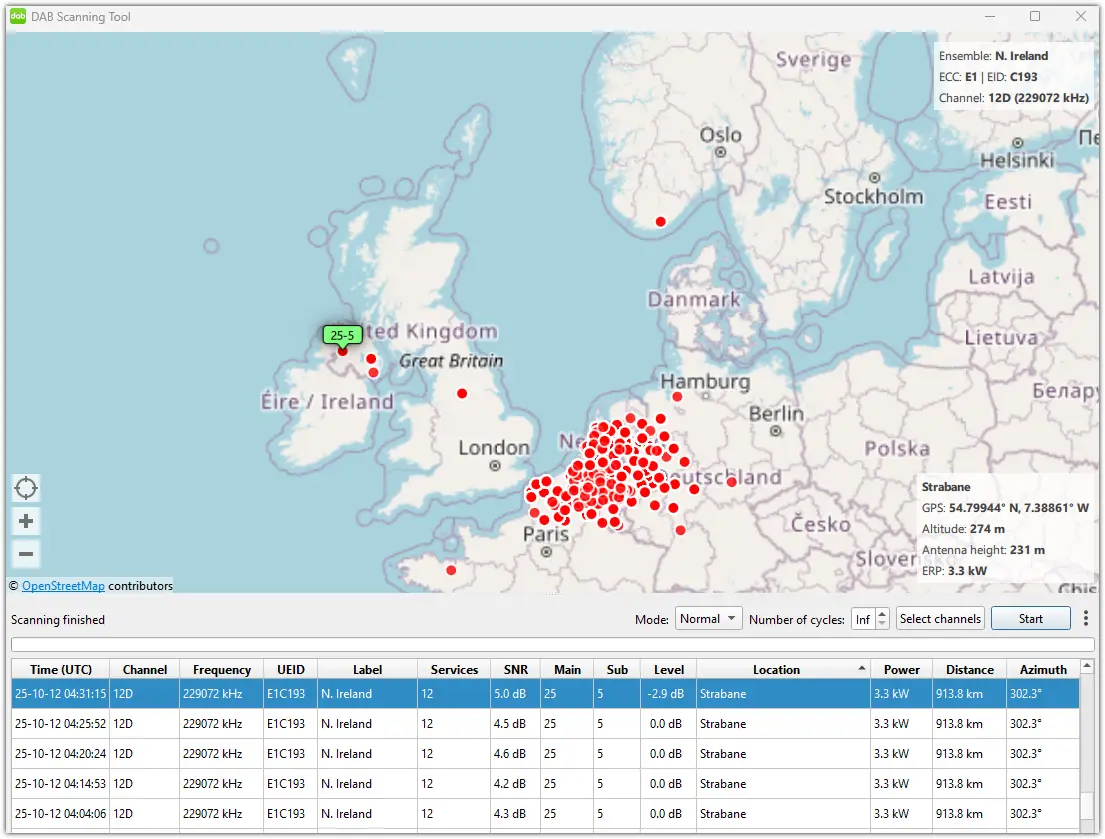The width and height of the screenshot is (1105, 839).
Task: Click the Number of cycles input field
Action: (862, 620)
